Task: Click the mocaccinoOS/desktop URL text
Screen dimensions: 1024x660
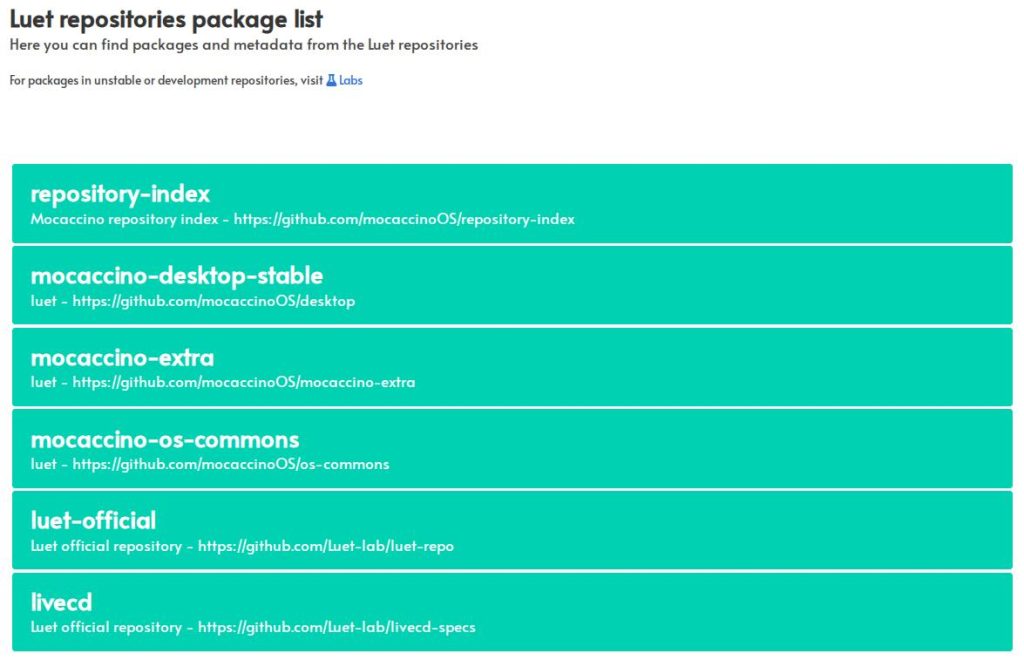Action: point(214,301)
